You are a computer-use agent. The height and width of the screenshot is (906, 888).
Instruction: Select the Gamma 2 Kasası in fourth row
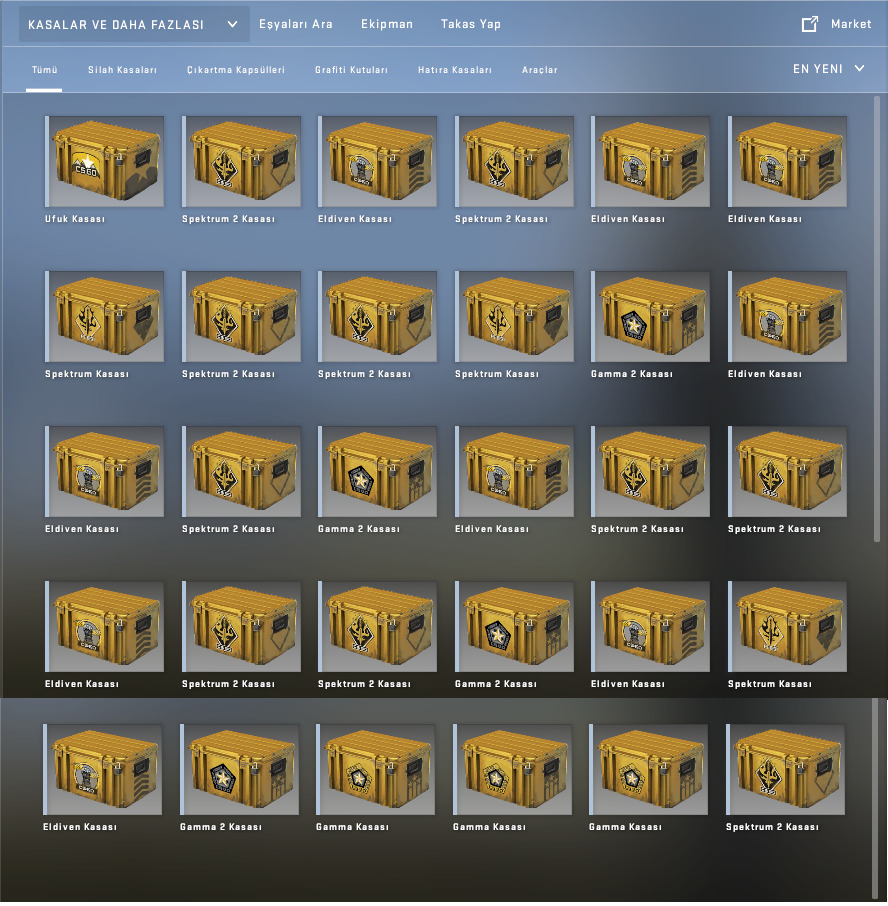514,626
